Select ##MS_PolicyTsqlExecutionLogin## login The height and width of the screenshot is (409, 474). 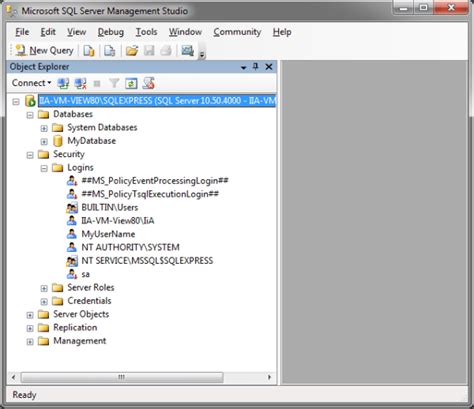pos(150,194)
